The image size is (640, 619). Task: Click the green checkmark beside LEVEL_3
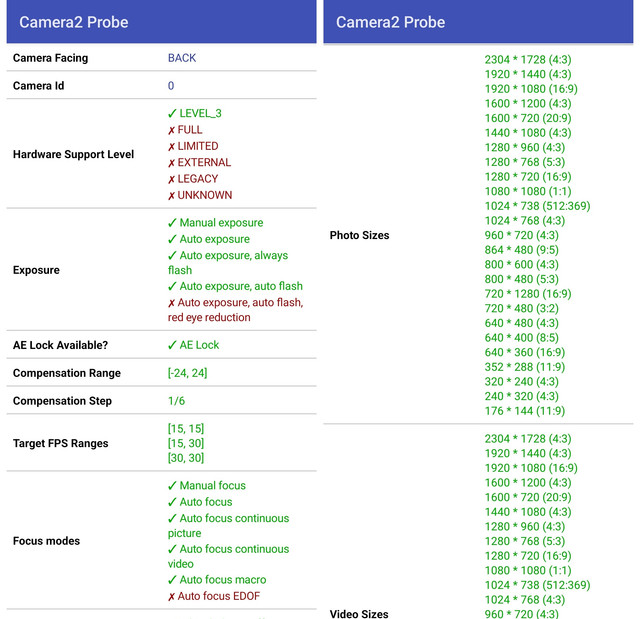pyautogui.click(x=172, y=113)
